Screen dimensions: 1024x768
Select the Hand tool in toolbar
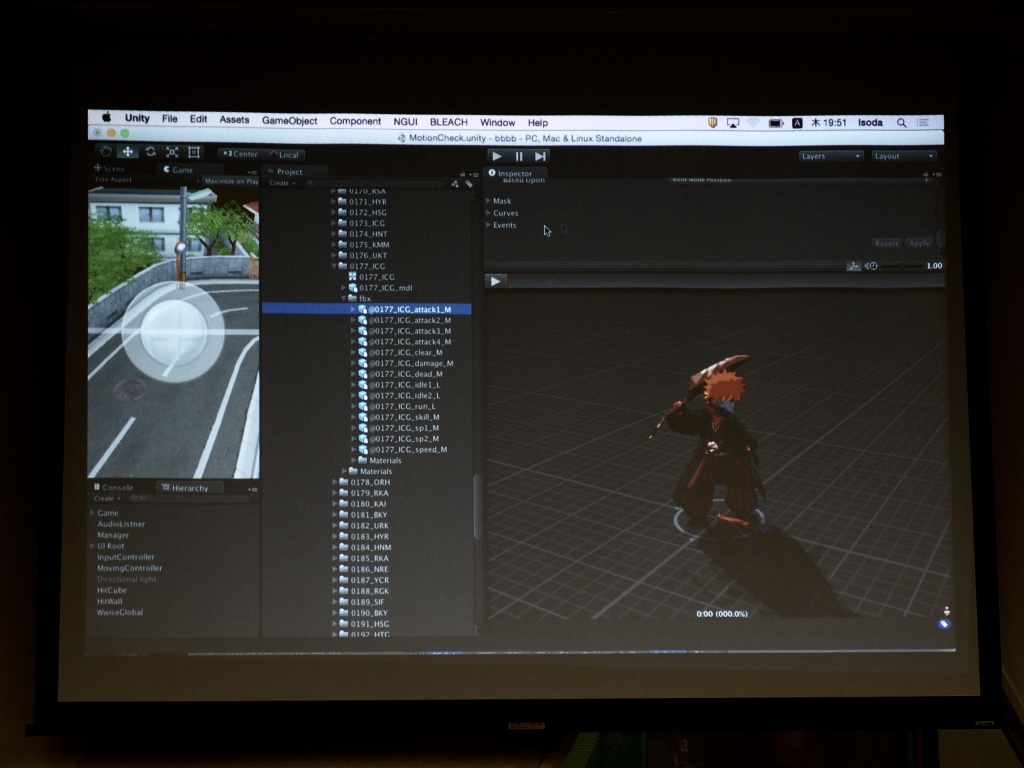click(106, 152)
